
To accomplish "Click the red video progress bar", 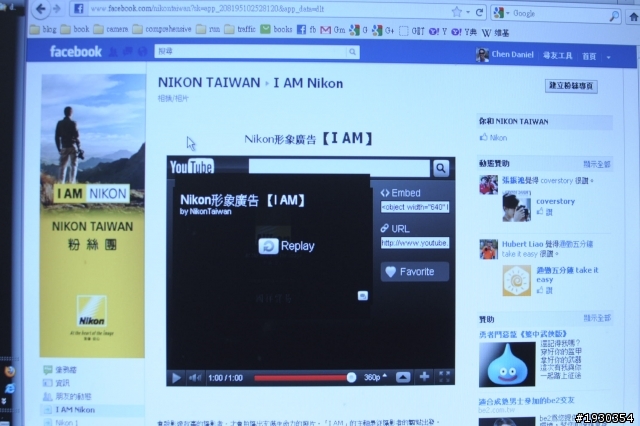I will click(x=301, y=378).
